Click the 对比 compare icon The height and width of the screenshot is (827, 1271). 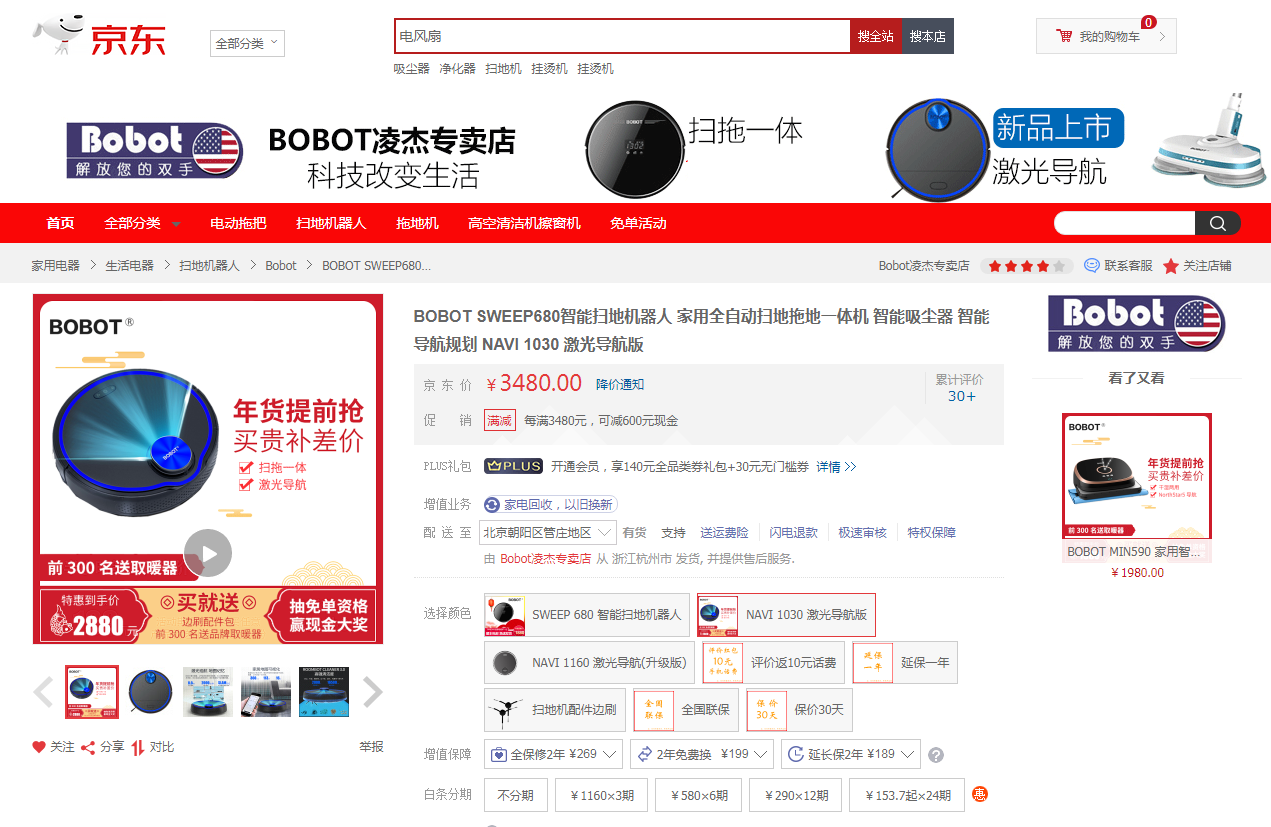138,747
